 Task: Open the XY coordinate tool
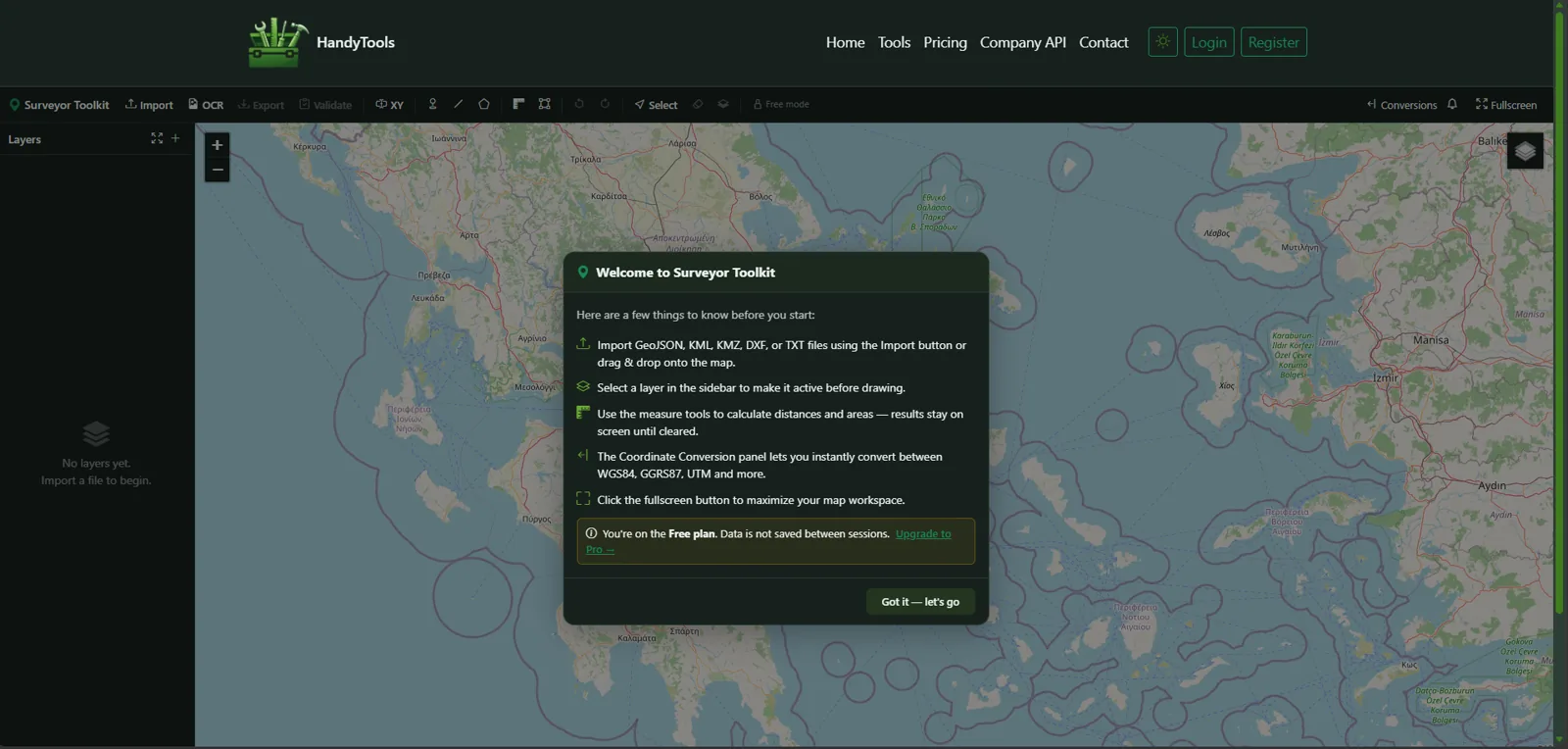pos(389,105)
